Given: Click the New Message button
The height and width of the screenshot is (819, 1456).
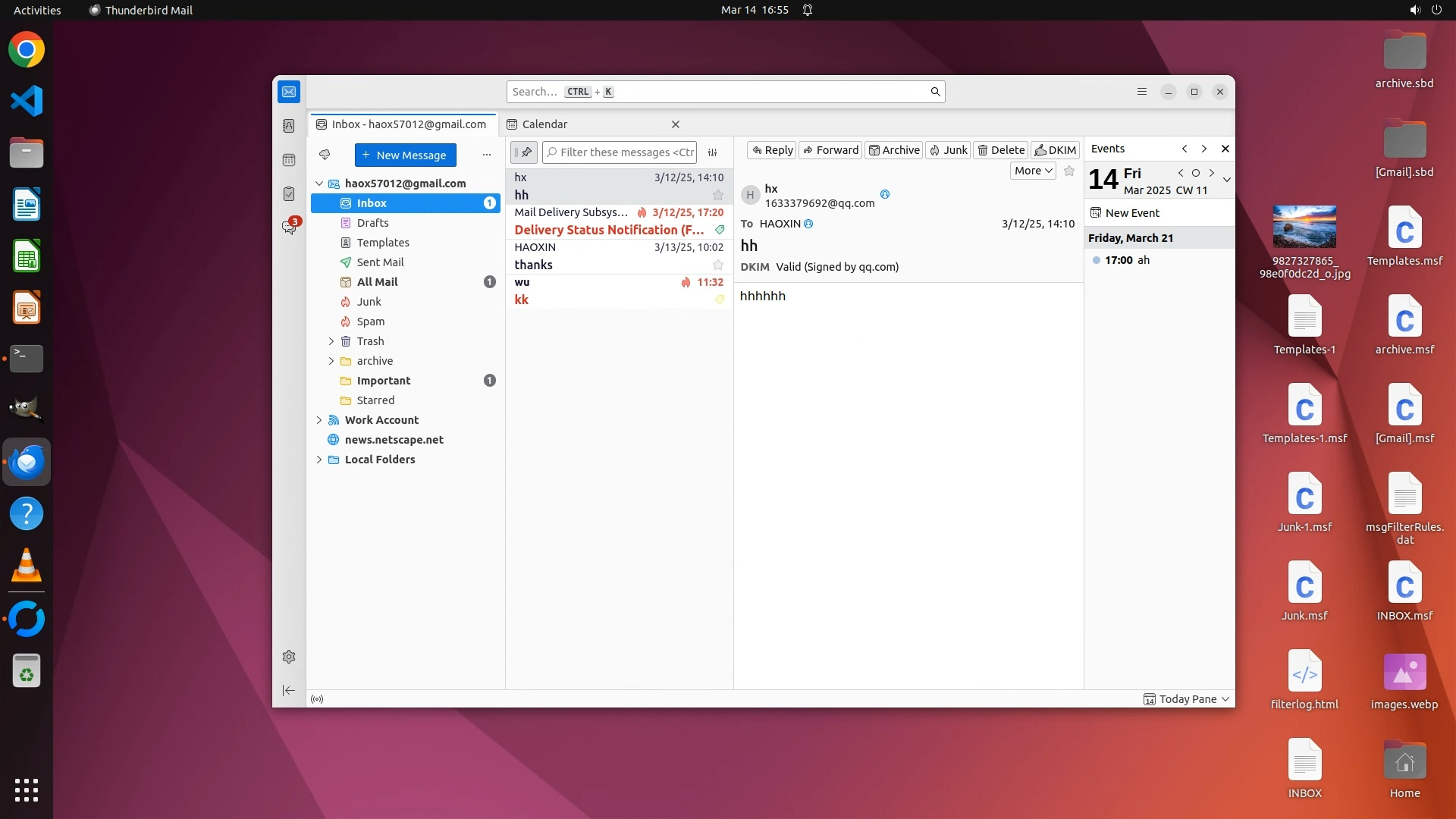Looking at the screenshot, I should tap(405, 155).
